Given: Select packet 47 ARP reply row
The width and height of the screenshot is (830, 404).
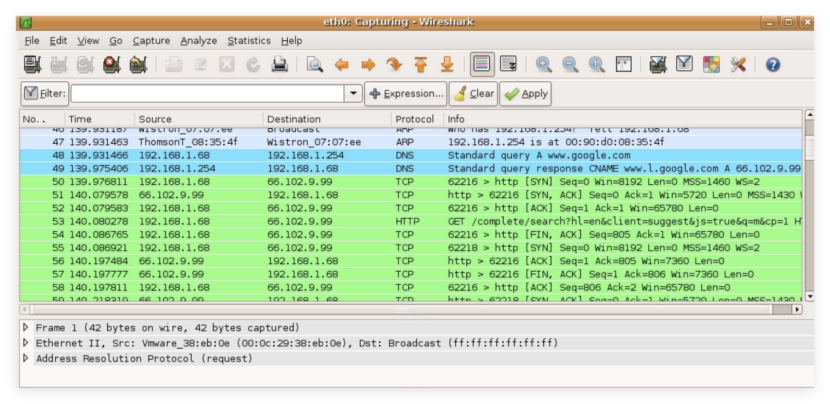Looking at the screenshot, I should [x=411, y=142].
